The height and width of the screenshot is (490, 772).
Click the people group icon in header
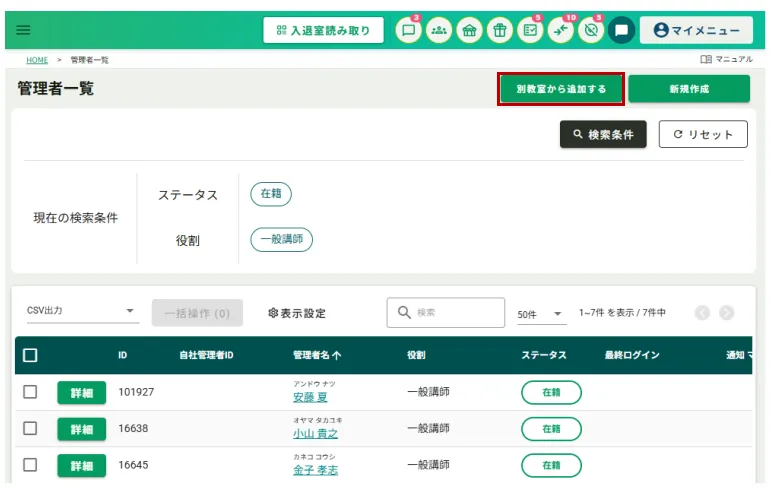pos(438,30)
